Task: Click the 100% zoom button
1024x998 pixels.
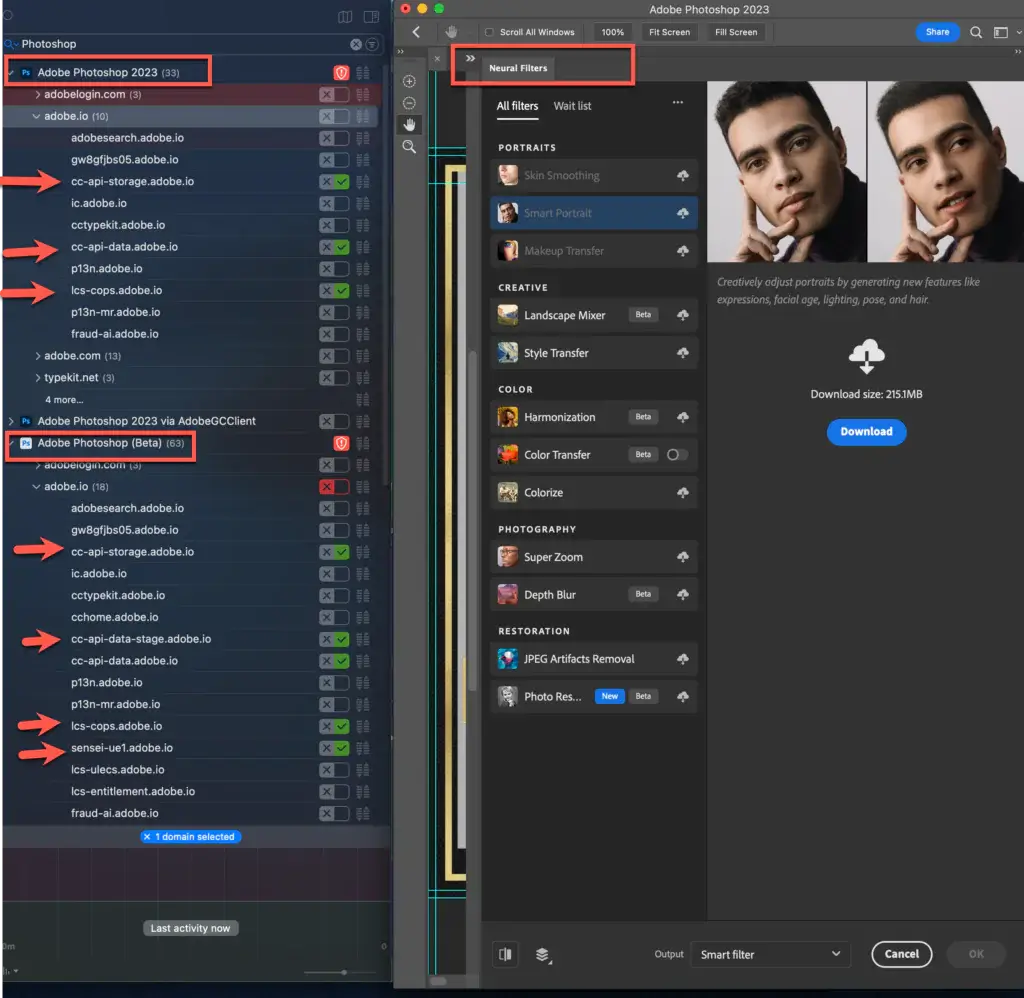Action: tap(613, 32)
